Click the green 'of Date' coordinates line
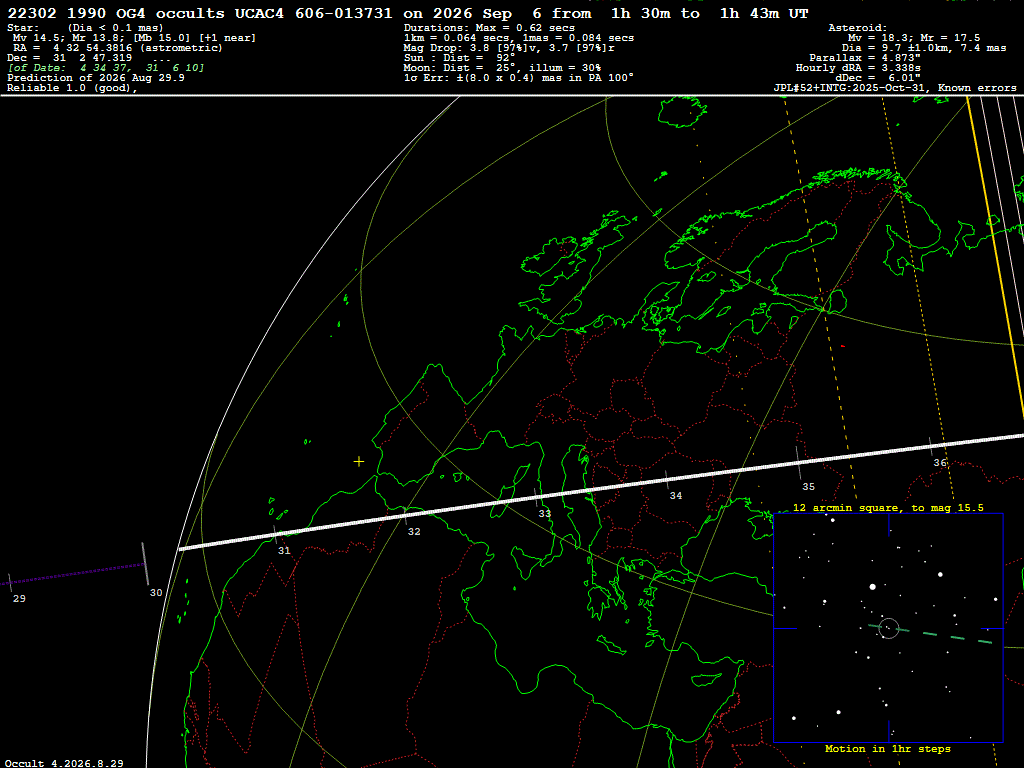Screen dimensions: 1024x768 [x=106, y=68]
